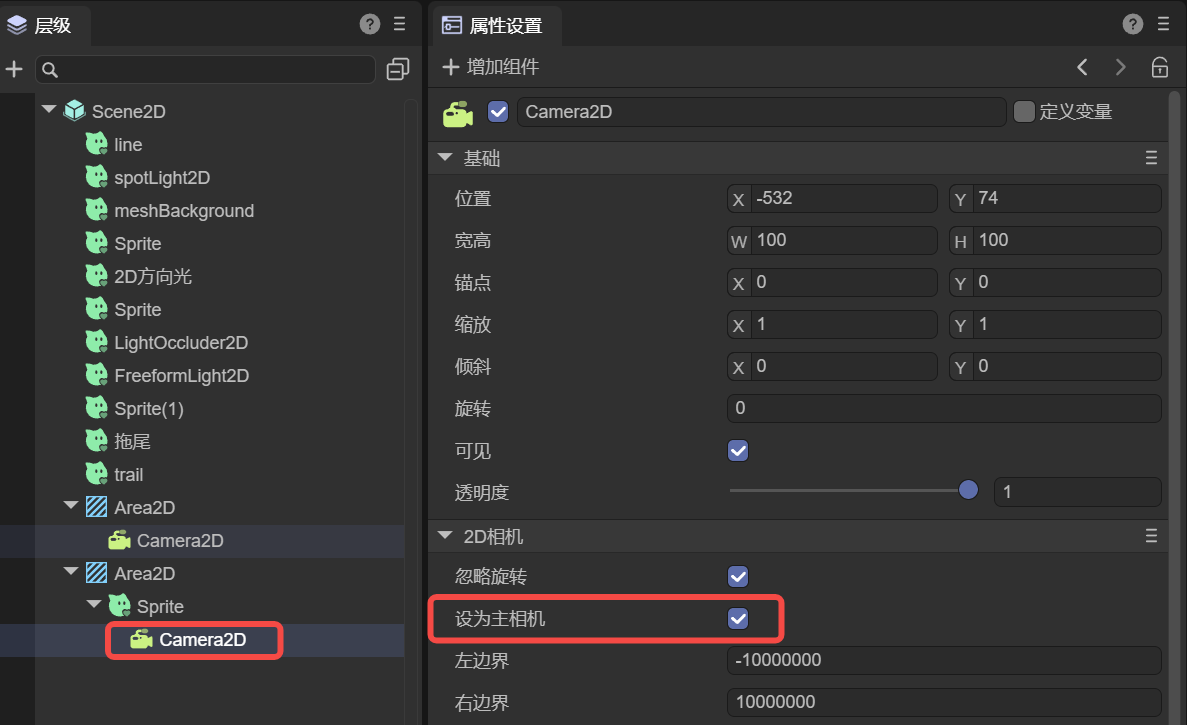Collapse the 2D相机 section

[445, 537]
